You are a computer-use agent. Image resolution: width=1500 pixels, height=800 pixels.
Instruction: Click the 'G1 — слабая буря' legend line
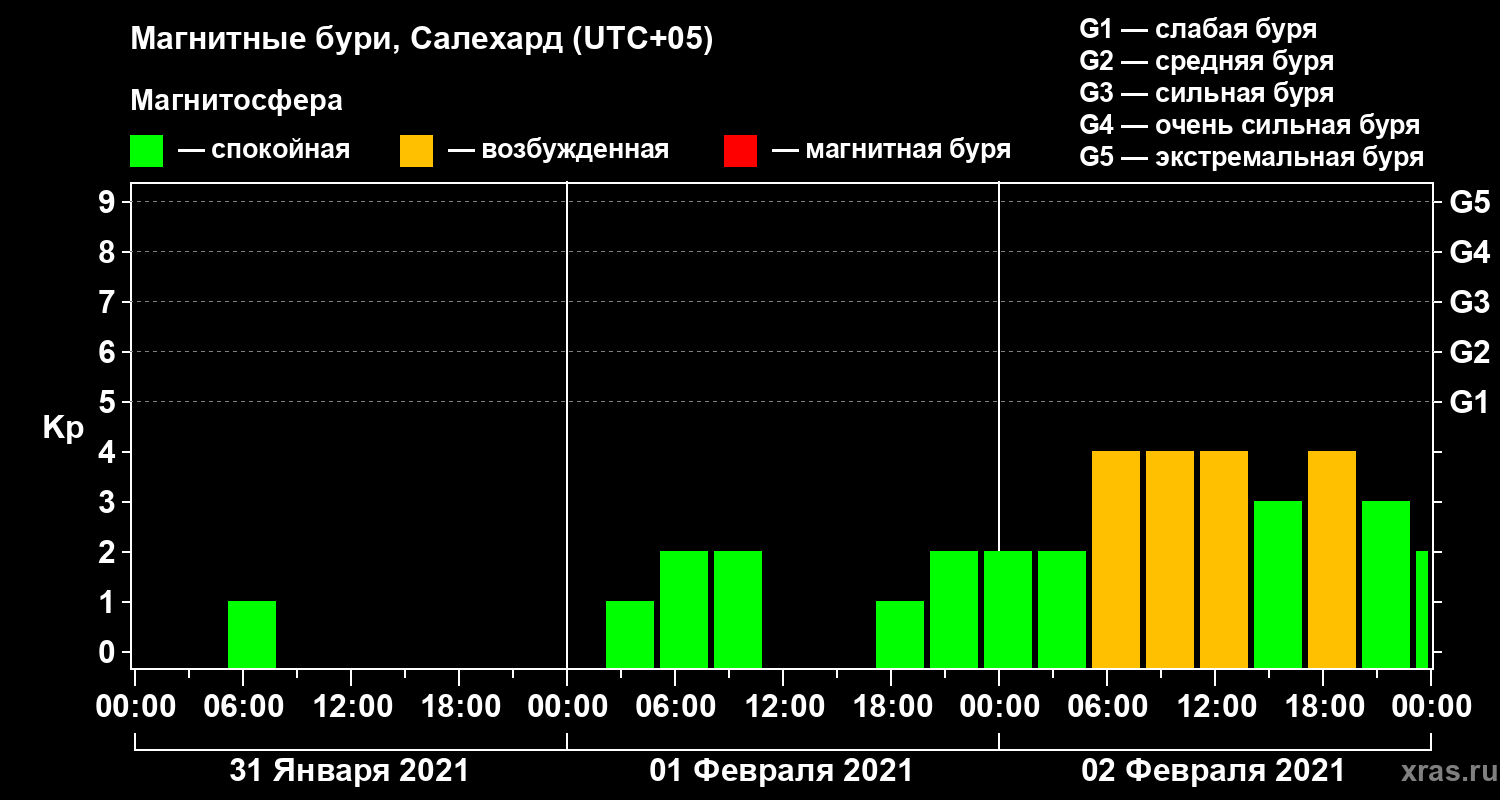[x=1198, y=29]
